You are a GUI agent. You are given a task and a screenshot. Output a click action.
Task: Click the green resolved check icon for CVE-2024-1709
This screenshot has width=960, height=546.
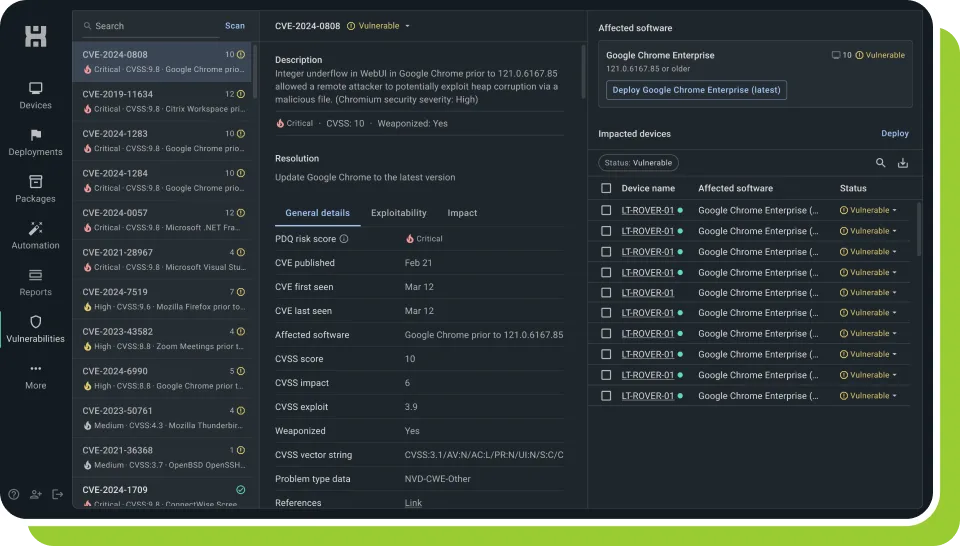[241, 490]
